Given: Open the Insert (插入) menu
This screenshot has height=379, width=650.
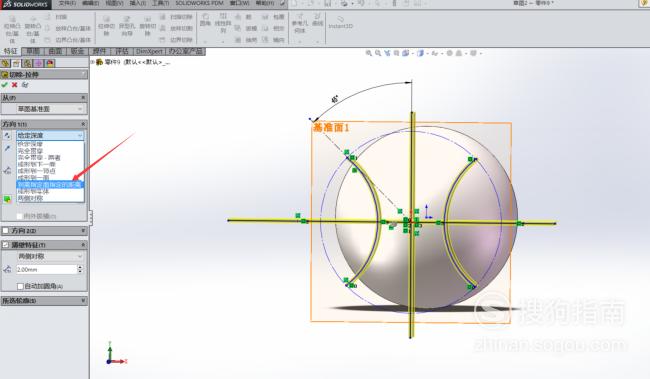Looking at the screenshot, I should point(138,3).
